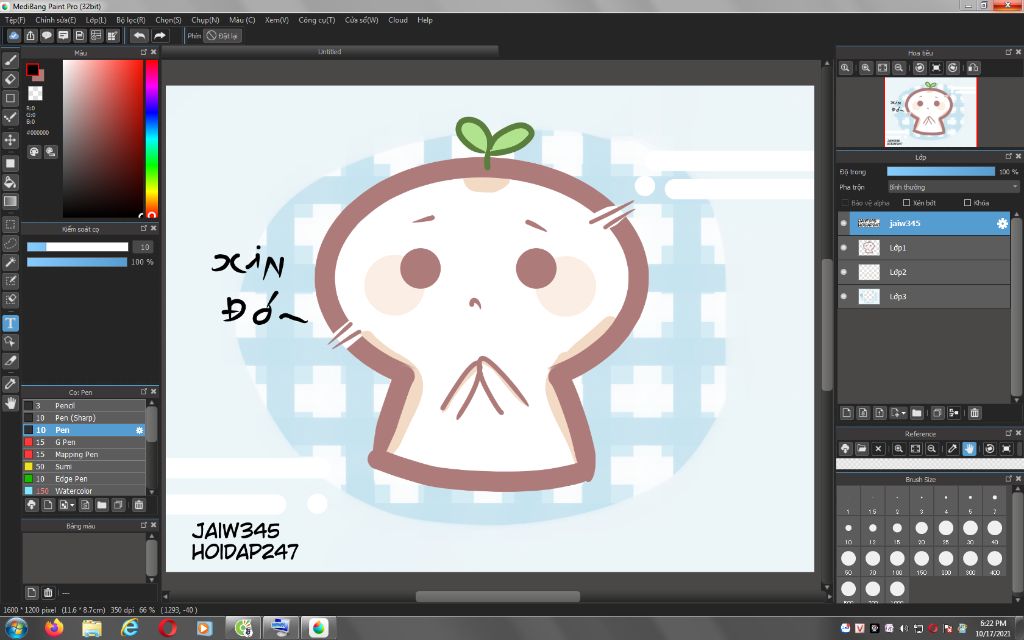Click the hue spectrum color bar
This screenshot has width=1024, height=640.
[152, 138]
